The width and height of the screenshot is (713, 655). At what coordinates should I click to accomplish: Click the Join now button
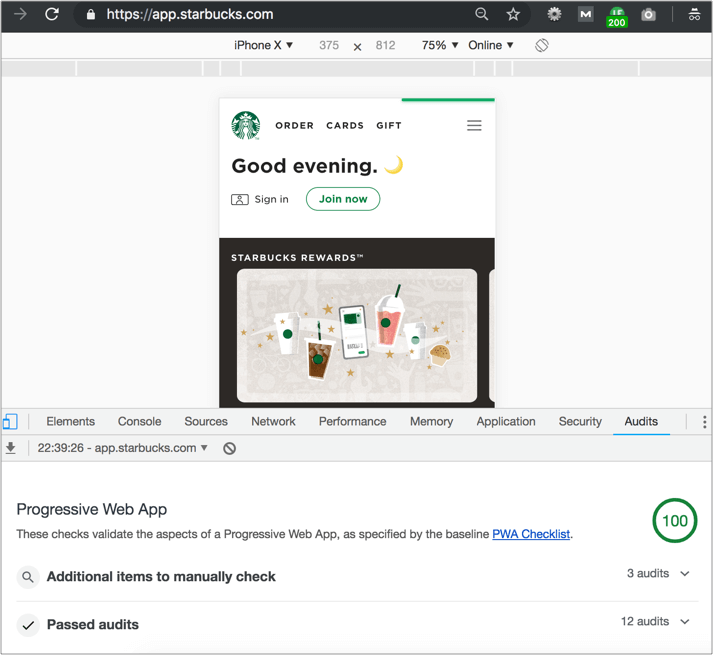coord(343,199)
